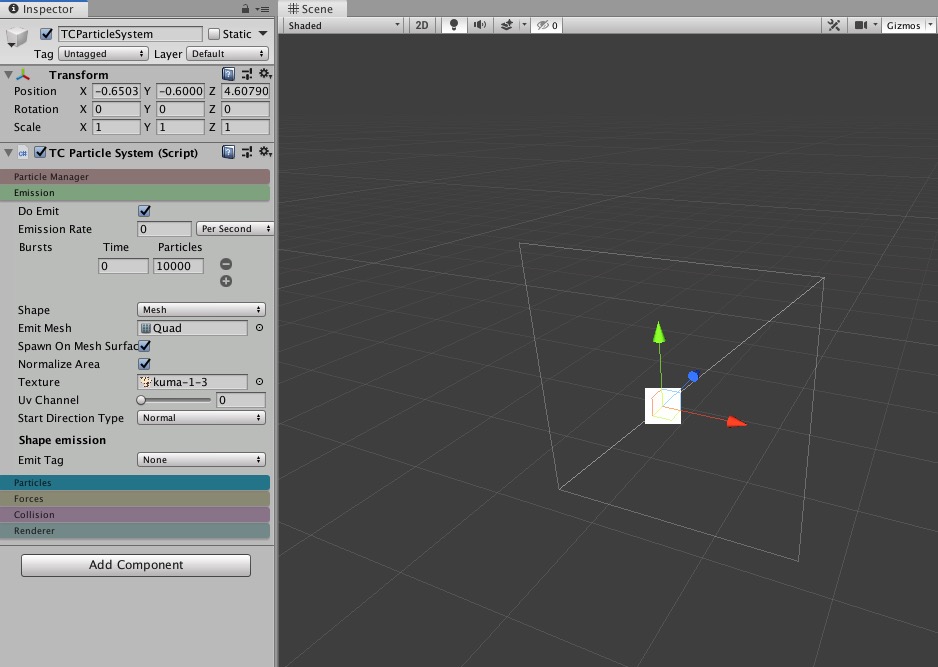Enable the Static checkbox
Image resolution: width=938 pixels, height=667 pixels.
coord(214,34)
